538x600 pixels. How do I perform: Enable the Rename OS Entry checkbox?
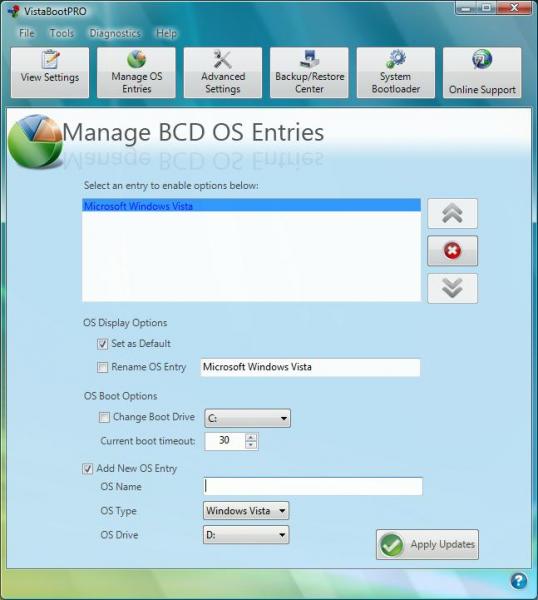pos(103,367)
